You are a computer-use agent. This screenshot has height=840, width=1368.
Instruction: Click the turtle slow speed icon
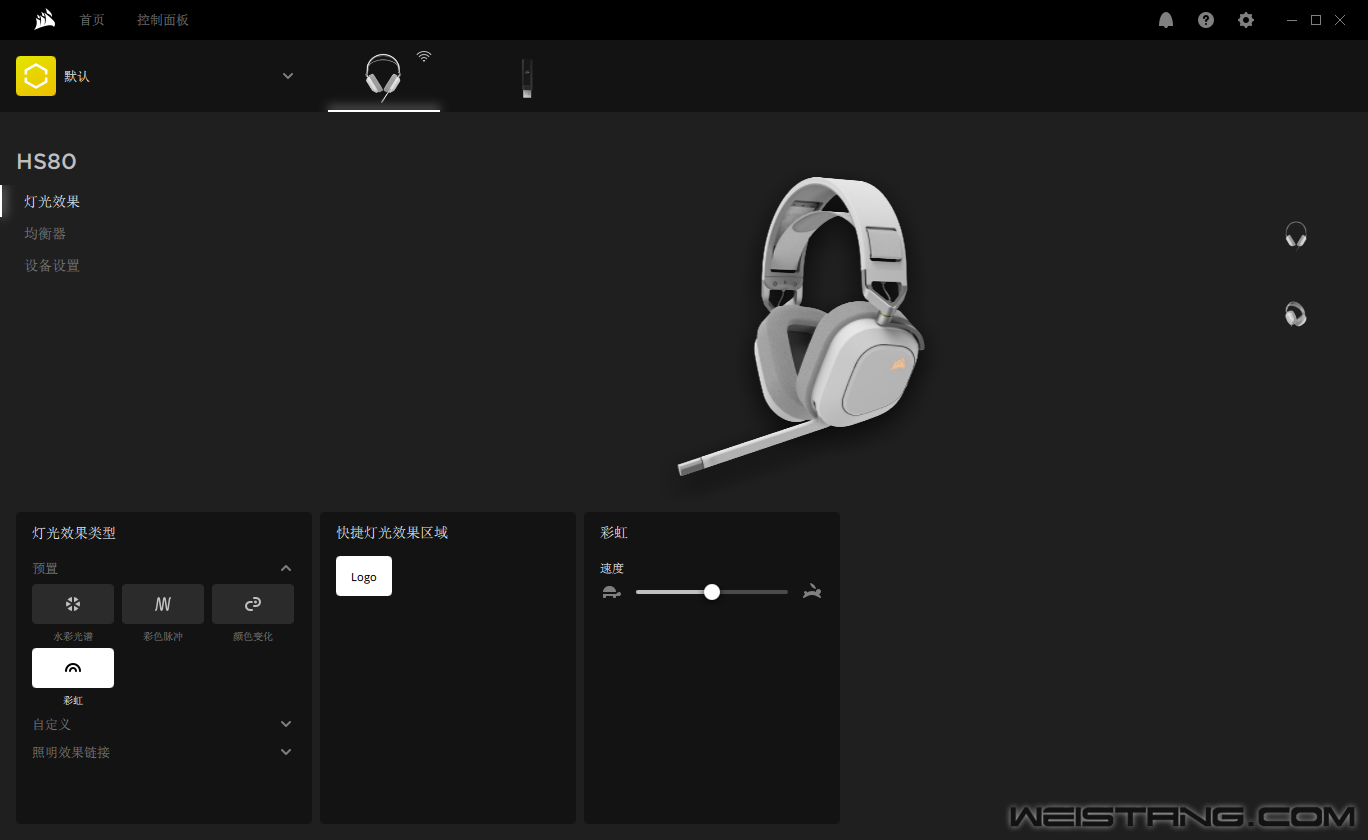tap(612, 592)
